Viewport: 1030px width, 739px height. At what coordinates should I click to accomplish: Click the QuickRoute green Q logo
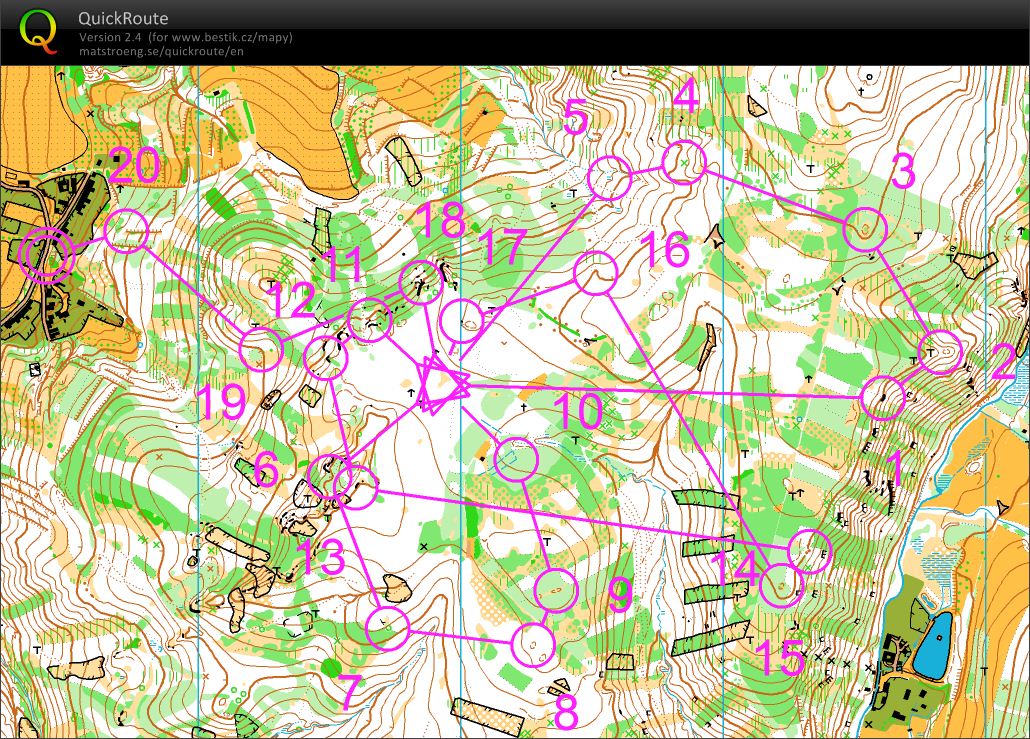pyautogui.click(x=38, y=31)
